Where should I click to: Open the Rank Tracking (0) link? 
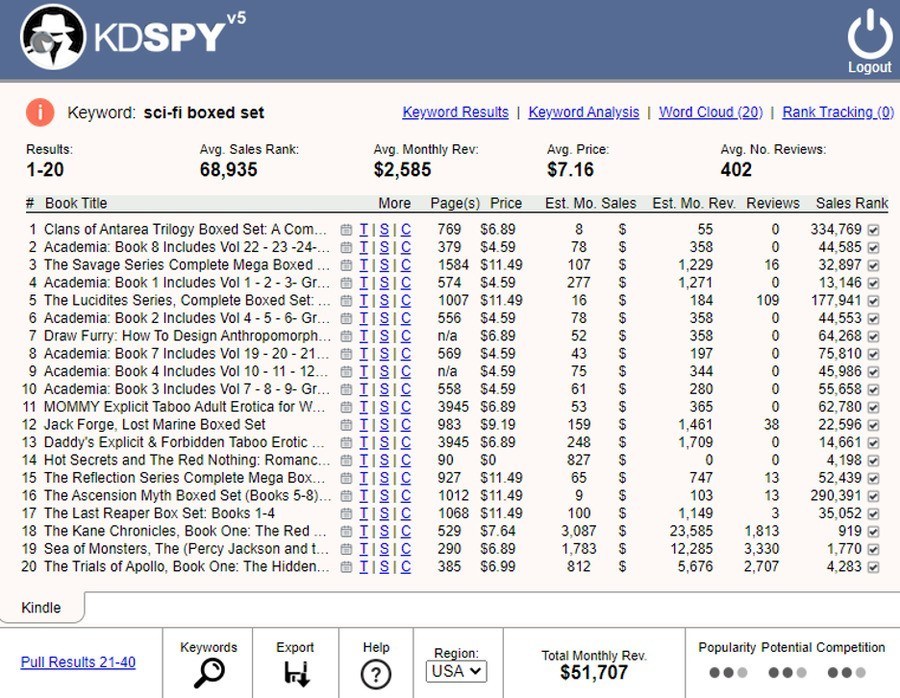pos(837,112)
